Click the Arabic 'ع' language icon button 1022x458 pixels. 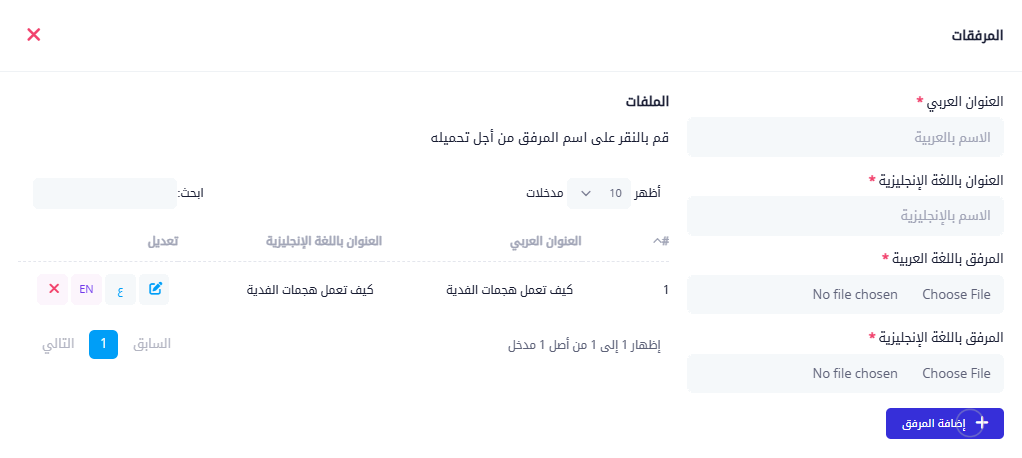click(120, 290)
